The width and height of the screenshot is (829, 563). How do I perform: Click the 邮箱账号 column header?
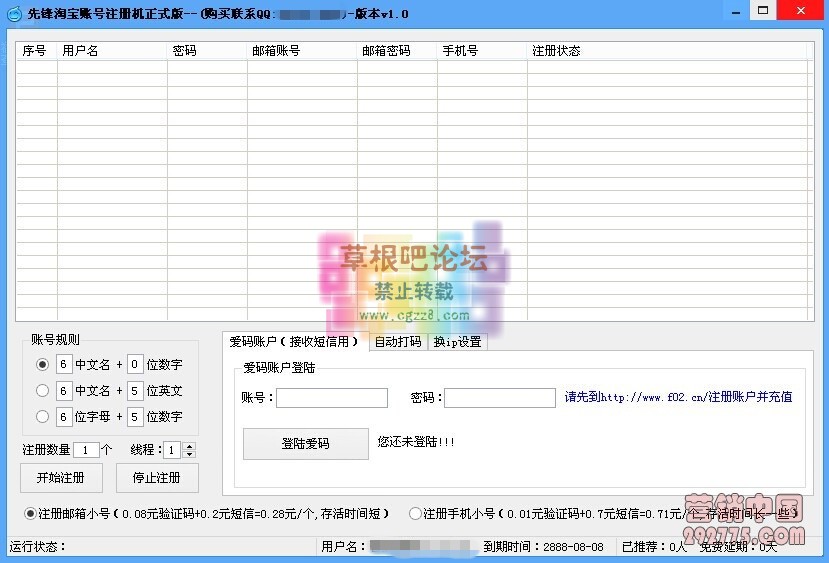point(302,51)
